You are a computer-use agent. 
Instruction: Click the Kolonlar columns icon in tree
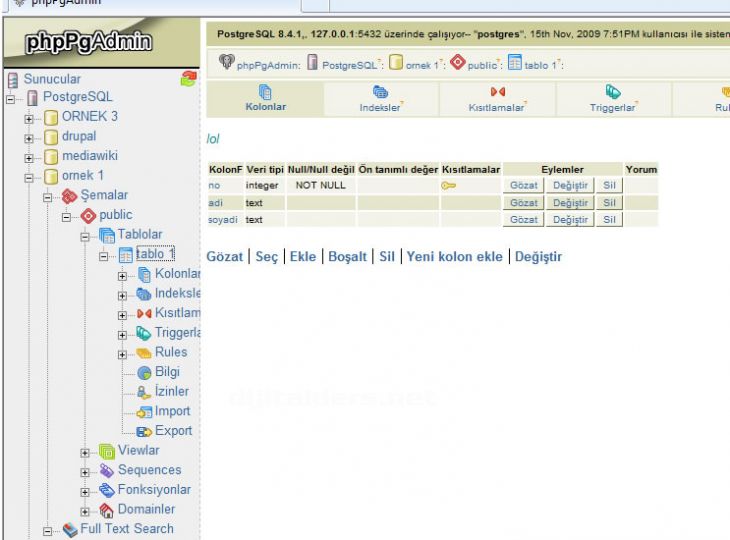(x=144, y=275)
